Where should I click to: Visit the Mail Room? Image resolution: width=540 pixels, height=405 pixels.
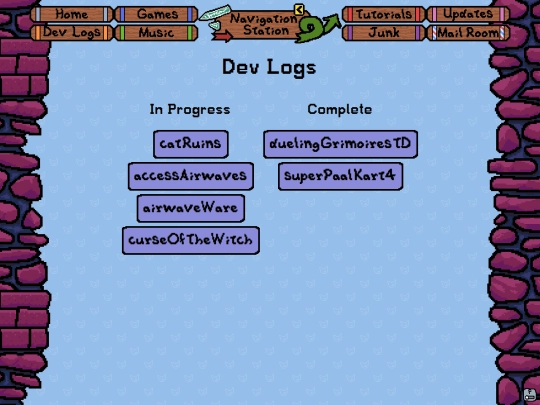(468, 33)
